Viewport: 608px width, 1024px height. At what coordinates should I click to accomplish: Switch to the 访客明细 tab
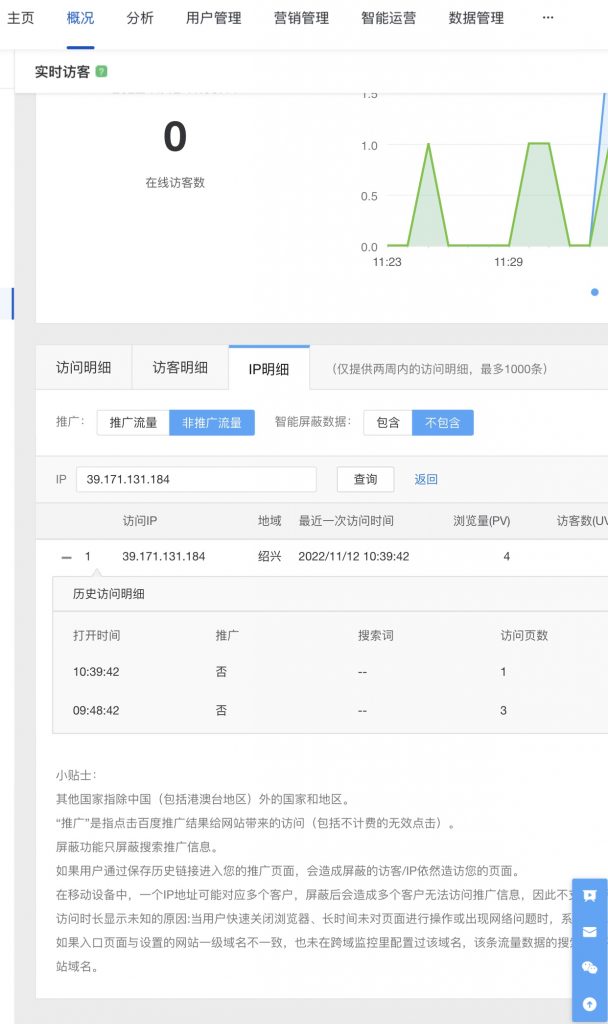coord(180,368)
